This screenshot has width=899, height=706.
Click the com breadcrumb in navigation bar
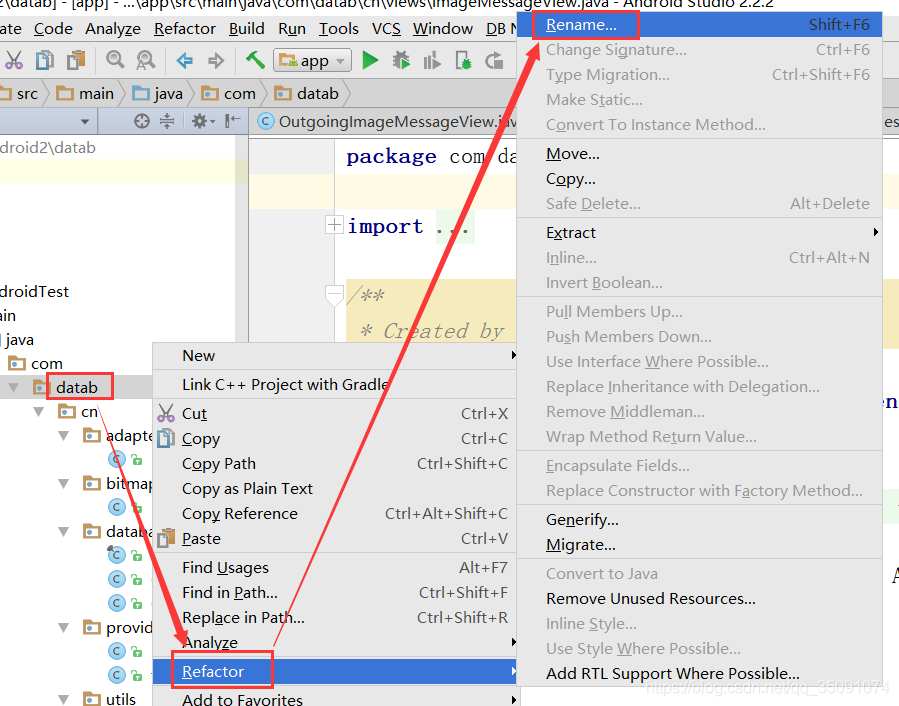coord(228,93)
